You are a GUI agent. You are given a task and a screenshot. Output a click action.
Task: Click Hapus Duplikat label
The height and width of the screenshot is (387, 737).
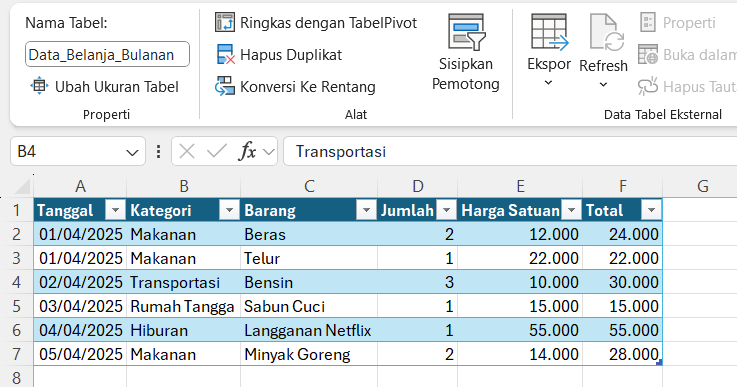(x=291, y=55)
